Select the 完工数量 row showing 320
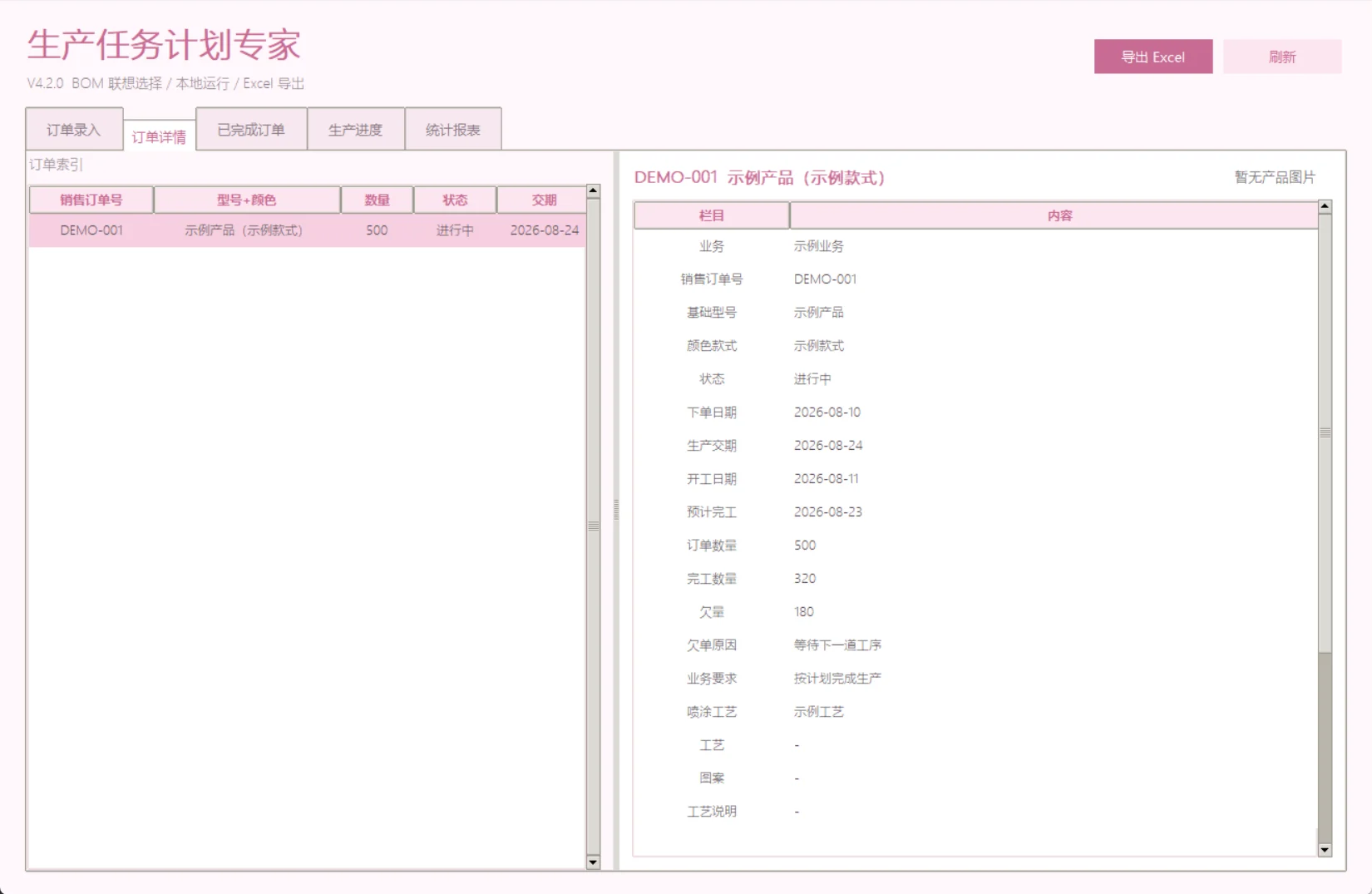1372x894 pixels. pos(976,579)
